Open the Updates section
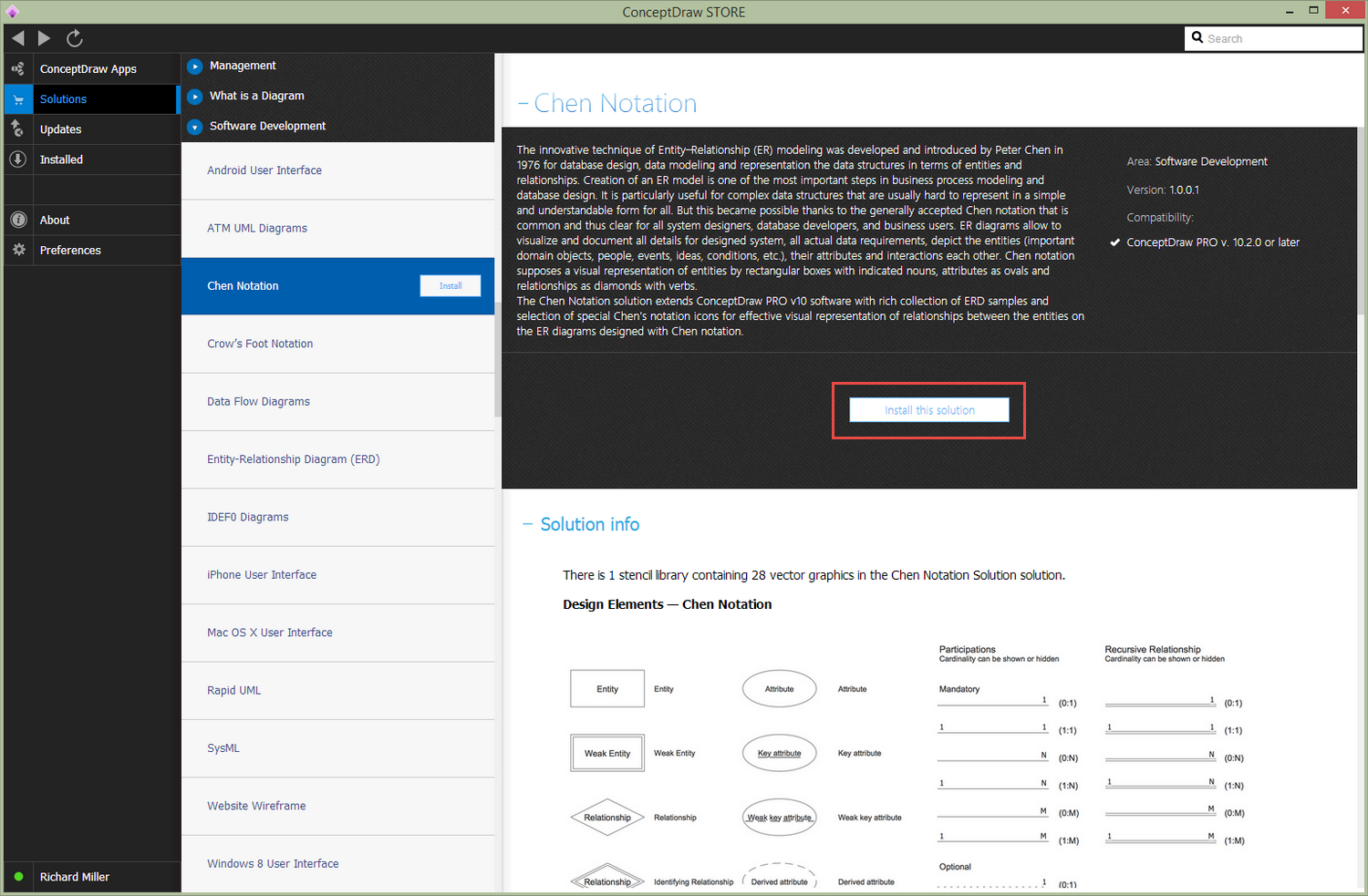The image size is (1368, 896). coord(61,129)
